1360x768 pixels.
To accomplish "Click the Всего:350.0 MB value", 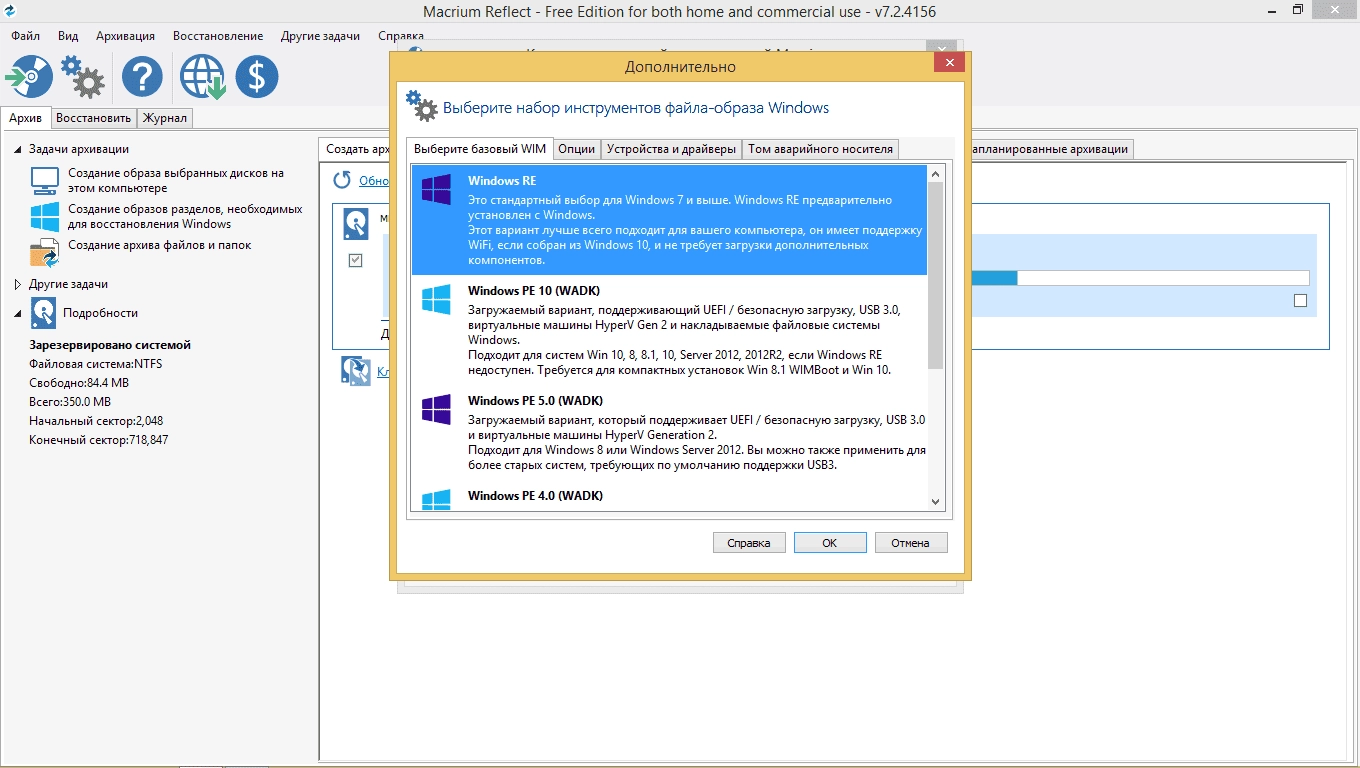I will (70, 402).
